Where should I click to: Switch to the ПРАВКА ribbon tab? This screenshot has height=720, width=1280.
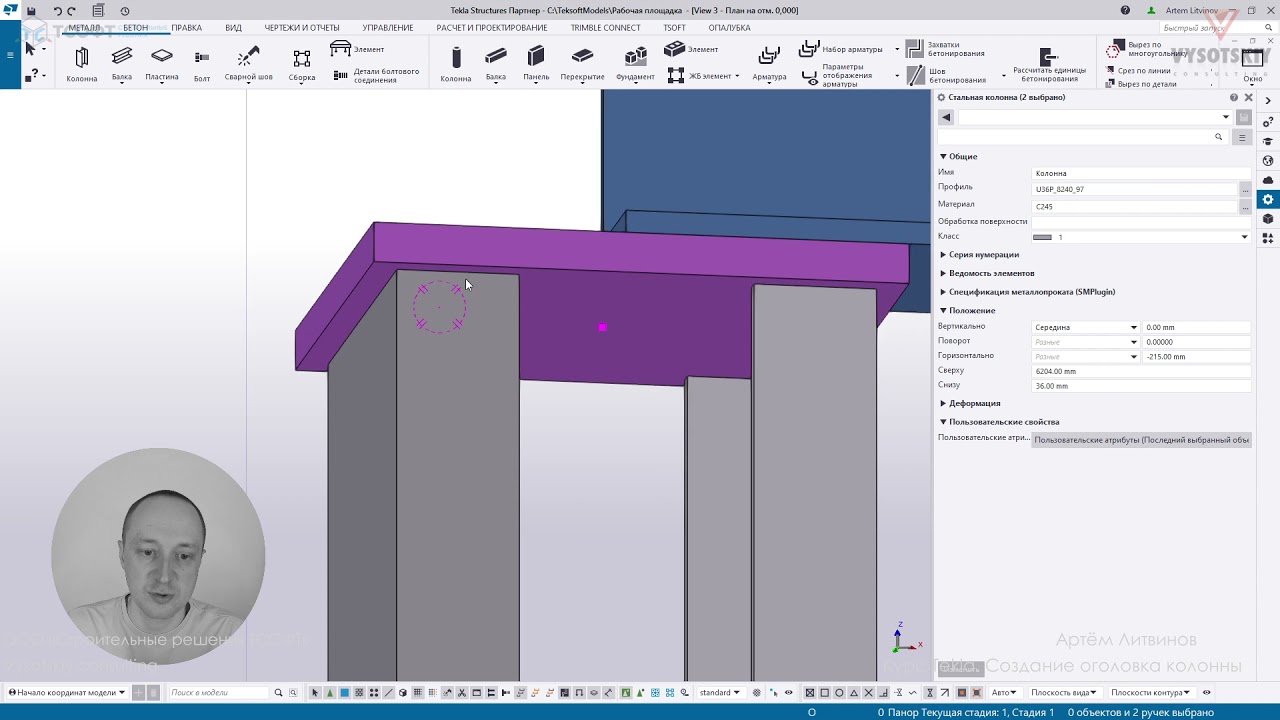click(x=186, y=28)
